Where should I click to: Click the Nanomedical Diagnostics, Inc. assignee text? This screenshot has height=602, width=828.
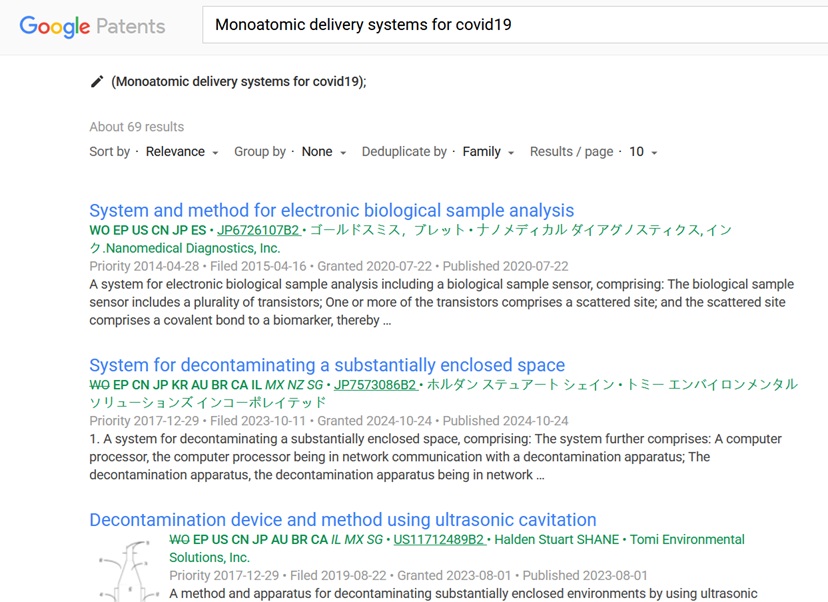click(x=193, y=248)
